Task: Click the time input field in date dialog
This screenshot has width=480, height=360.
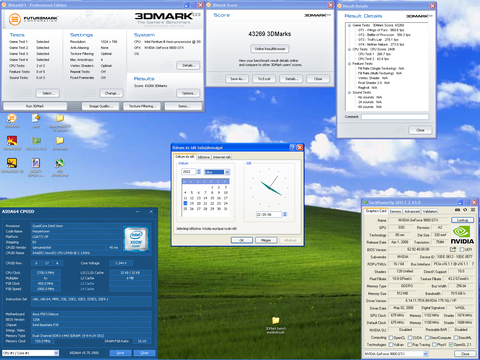Action: coord(269,214)
